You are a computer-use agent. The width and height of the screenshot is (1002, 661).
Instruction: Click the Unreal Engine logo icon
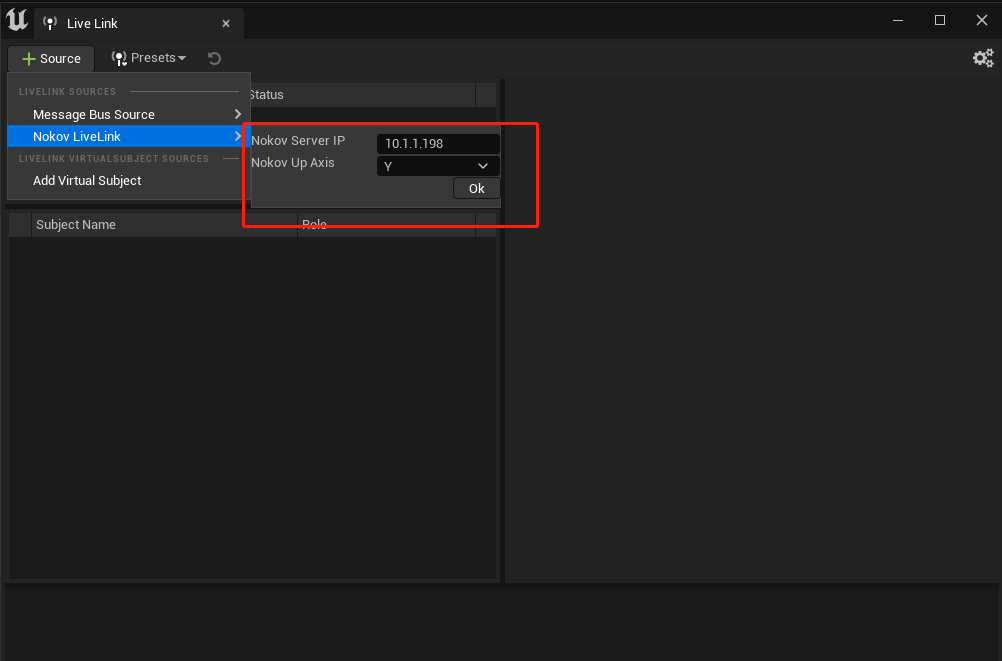[x=17, y=20]
